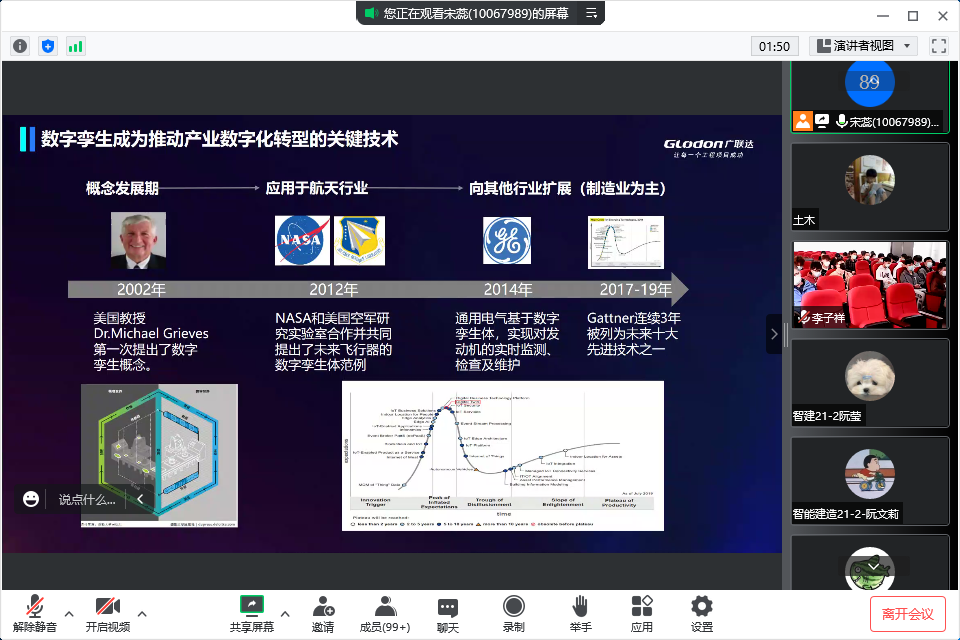This screenshot has width=960, height=640.
Task: Enter full screen mode icon
Action: point(938,46)
